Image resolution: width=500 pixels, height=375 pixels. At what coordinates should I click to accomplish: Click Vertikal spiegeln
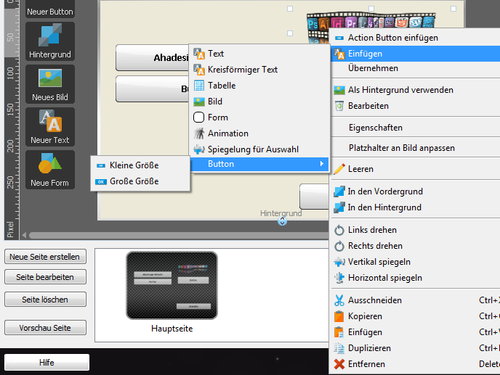pyautogui.click(x=415, y=262)
